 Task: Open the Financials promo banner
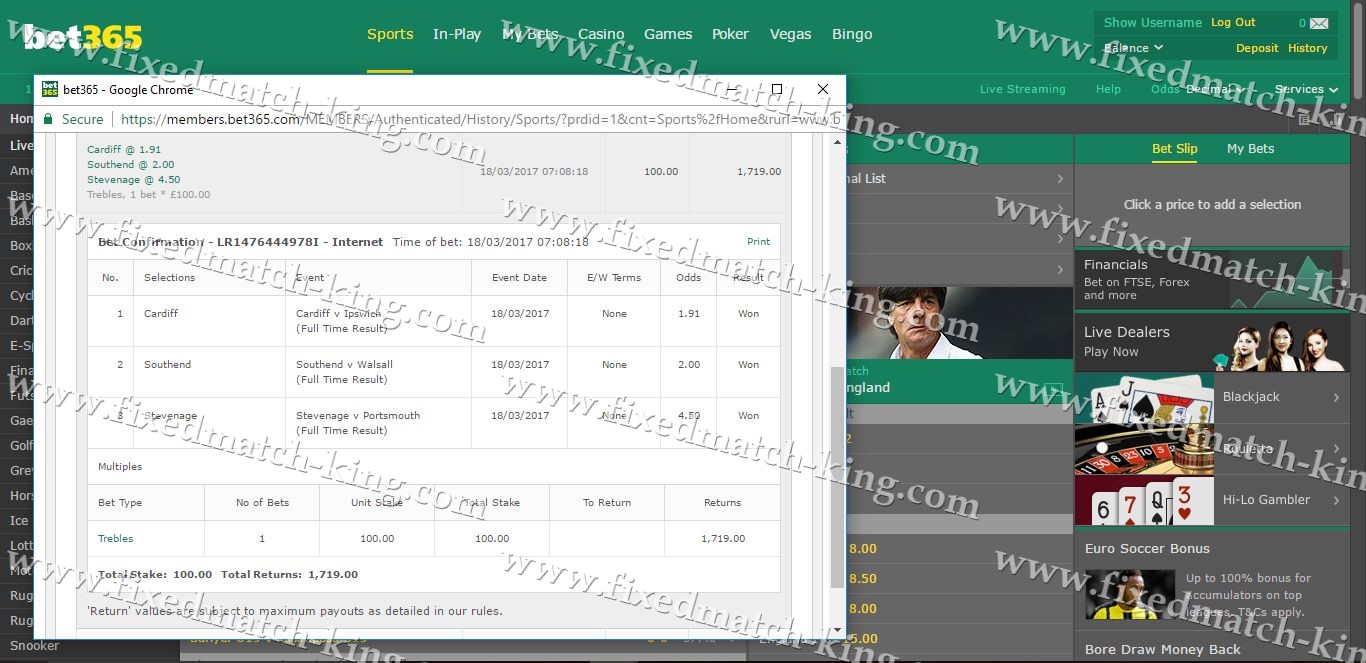click(1214, 279)
